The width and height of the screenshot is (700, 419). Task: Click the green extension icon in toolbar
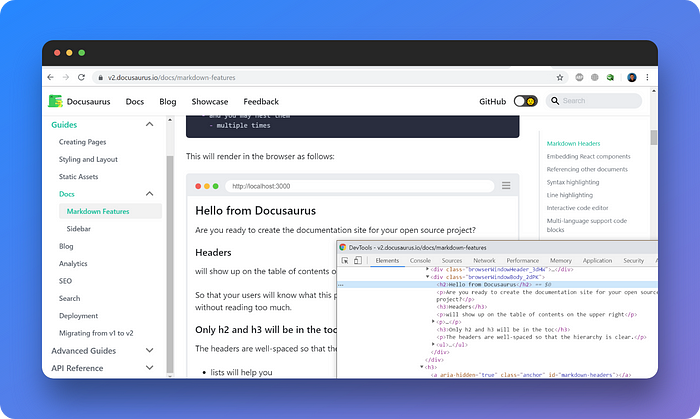pos(610,77)
